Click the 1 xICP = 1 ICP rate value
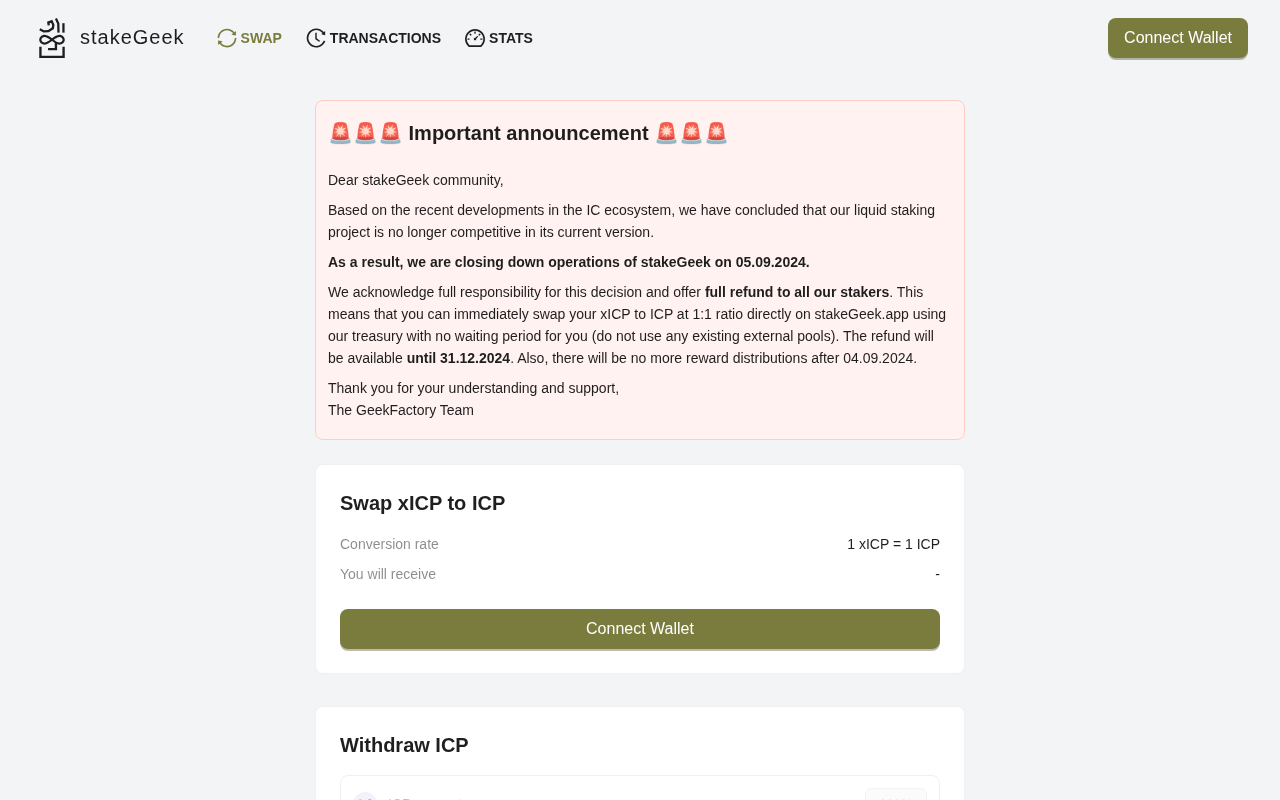The width and height of the screenshot is (1280, 800). pos(893,544)
